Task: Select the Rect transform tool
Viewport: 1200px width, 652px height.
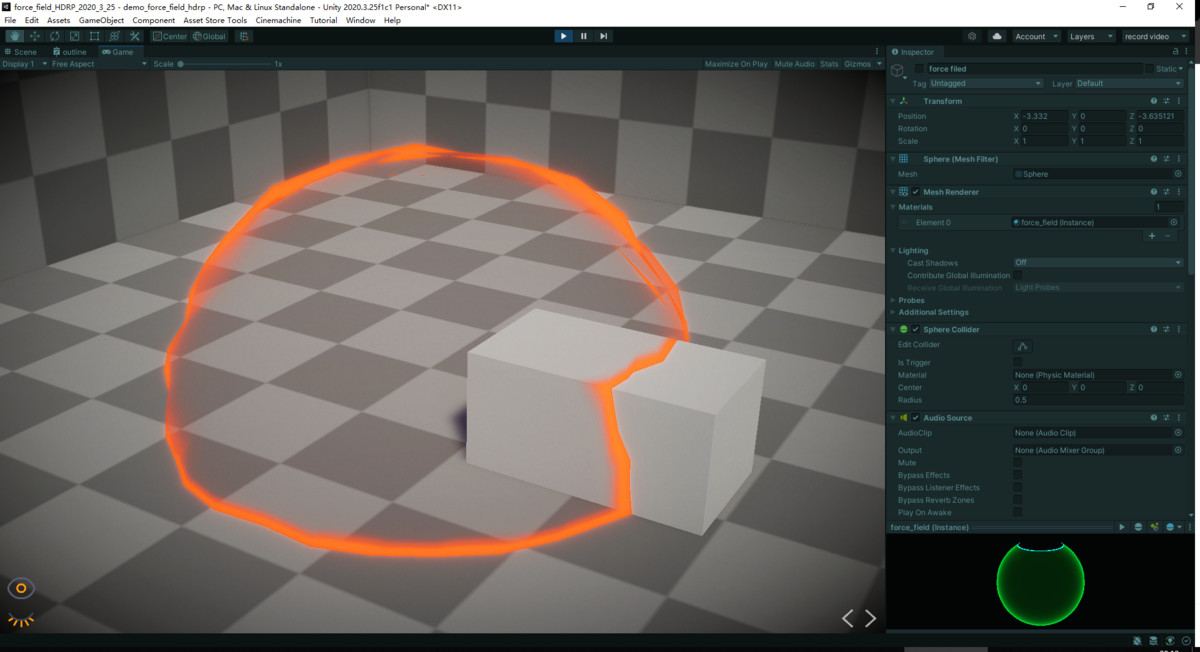Action: click(x=94, y=36)
